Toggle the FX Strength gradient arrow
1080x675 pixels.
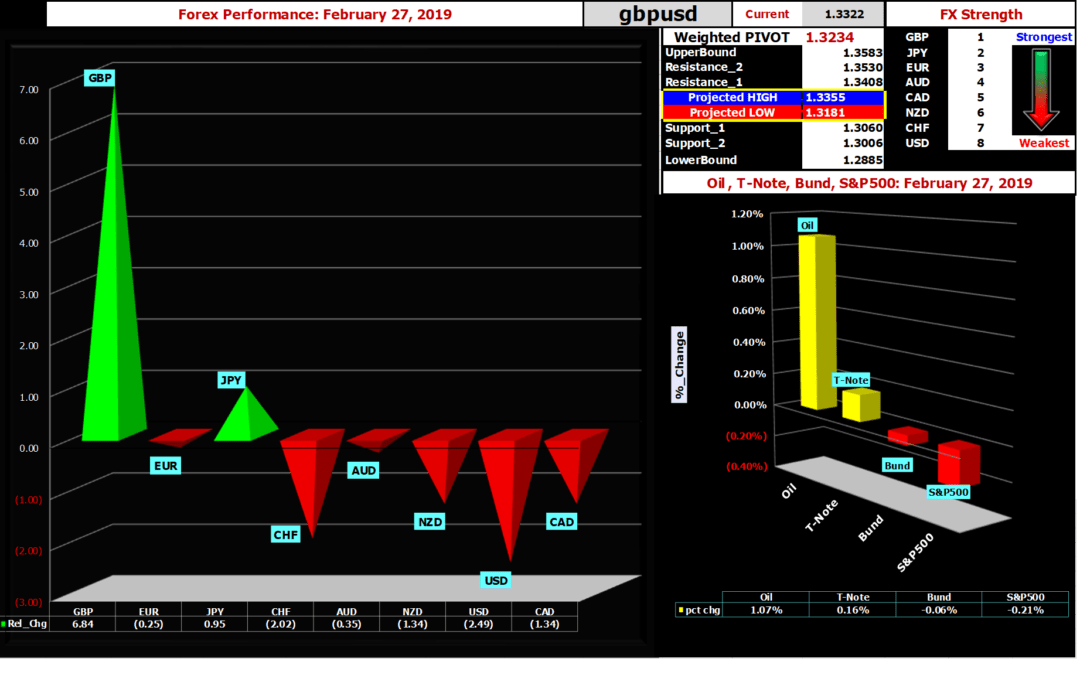(x=1042, y=90)
